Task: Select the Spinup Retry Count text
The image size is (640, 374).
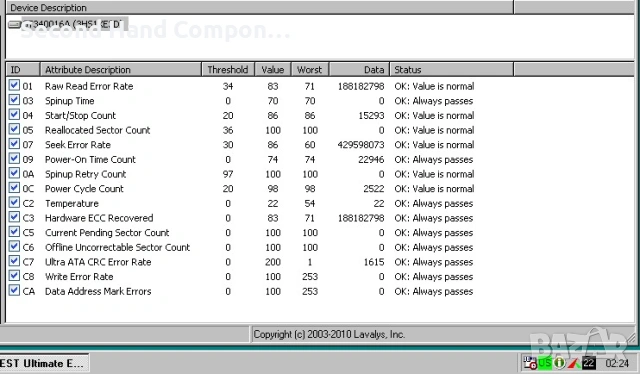Action: [85, 174]
